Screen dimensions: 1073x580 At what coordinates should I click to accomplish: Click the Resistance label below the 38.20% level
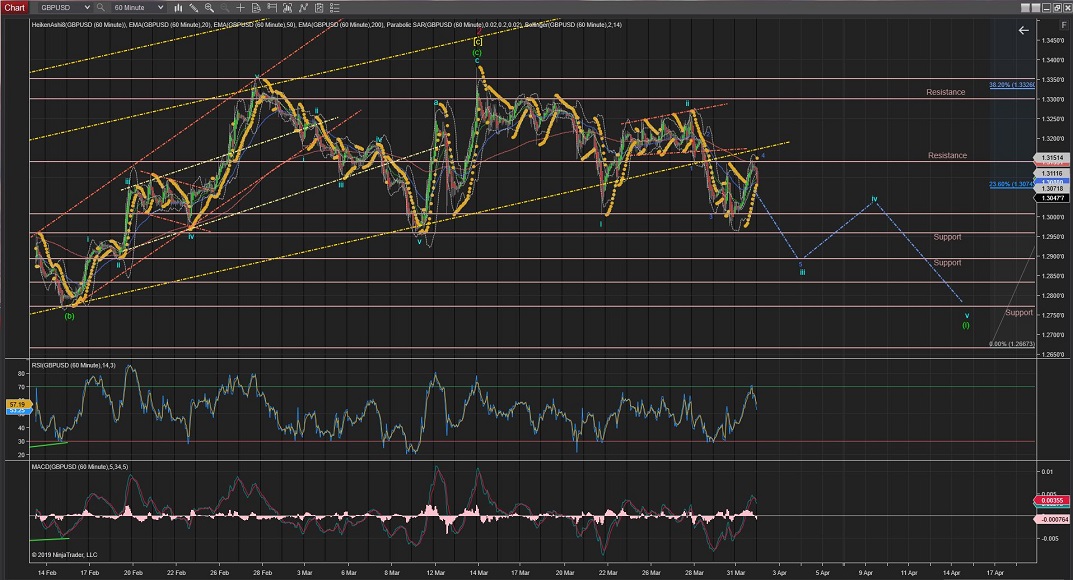coord(946,92)
